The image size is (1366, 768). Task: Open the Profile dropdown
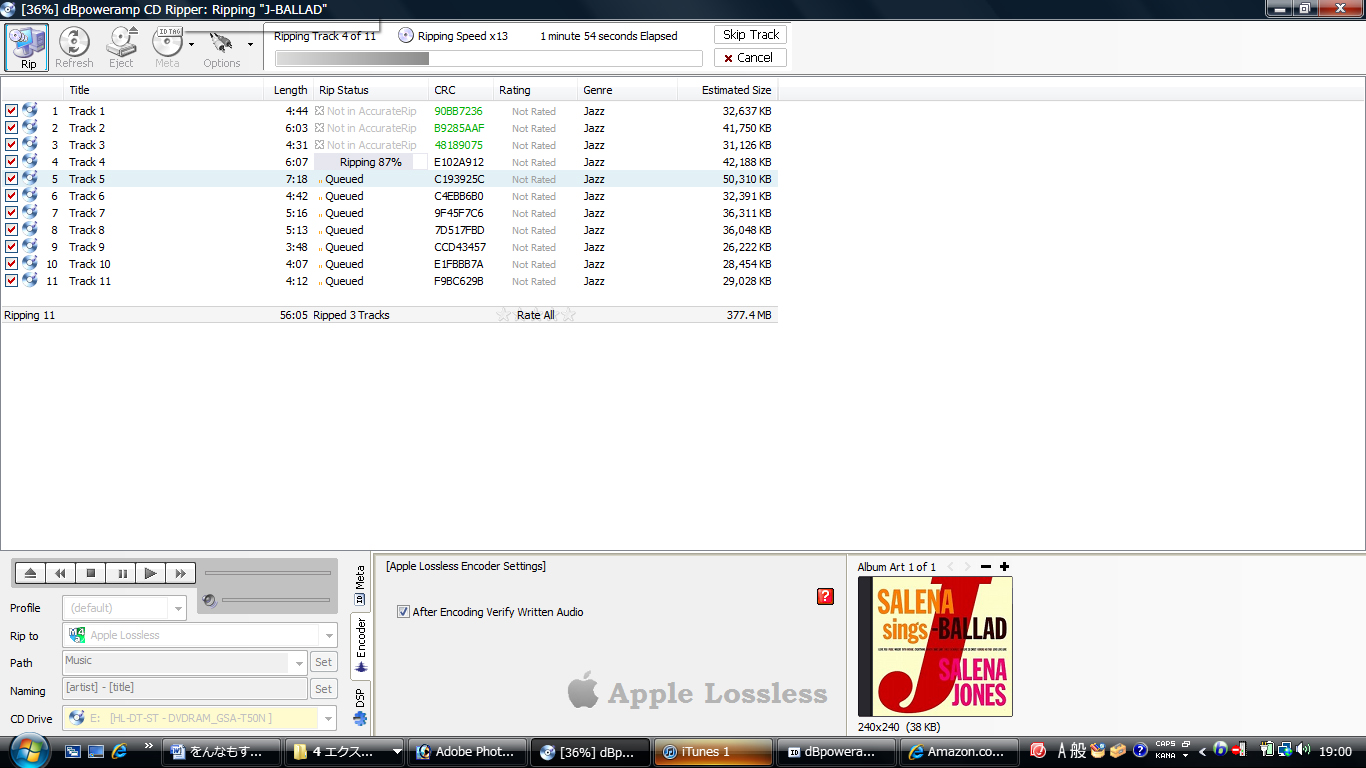tap(178, 608)
